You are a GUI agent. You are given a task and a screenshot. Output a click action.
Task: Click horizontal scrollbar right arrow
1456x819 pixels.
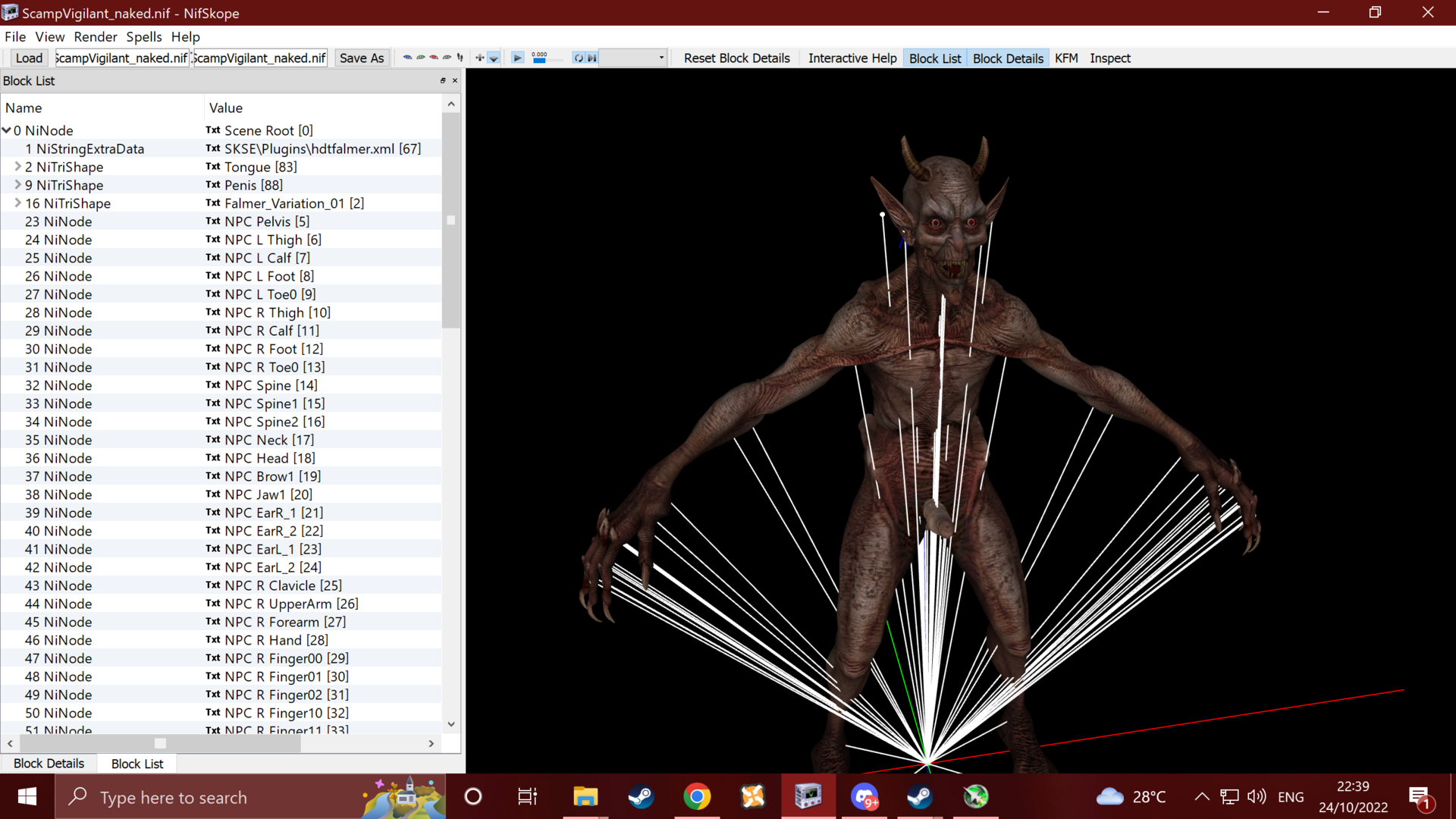coord(431,744)
